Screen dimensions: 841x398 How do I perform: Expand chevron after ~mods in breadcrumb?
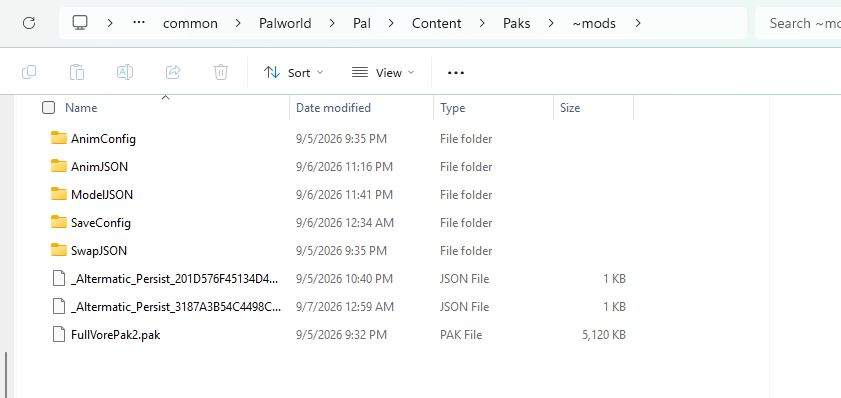tap(638, 23)
